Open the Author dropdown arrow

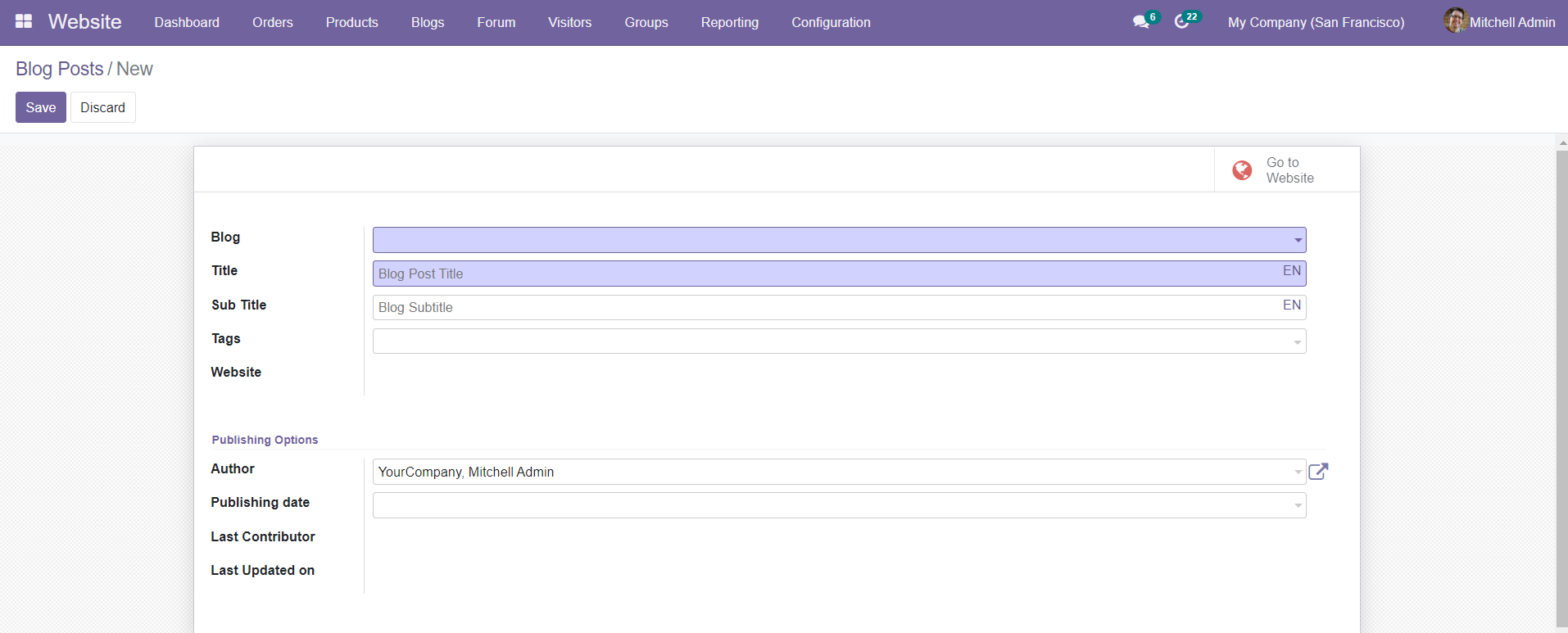click(1298, 472)
